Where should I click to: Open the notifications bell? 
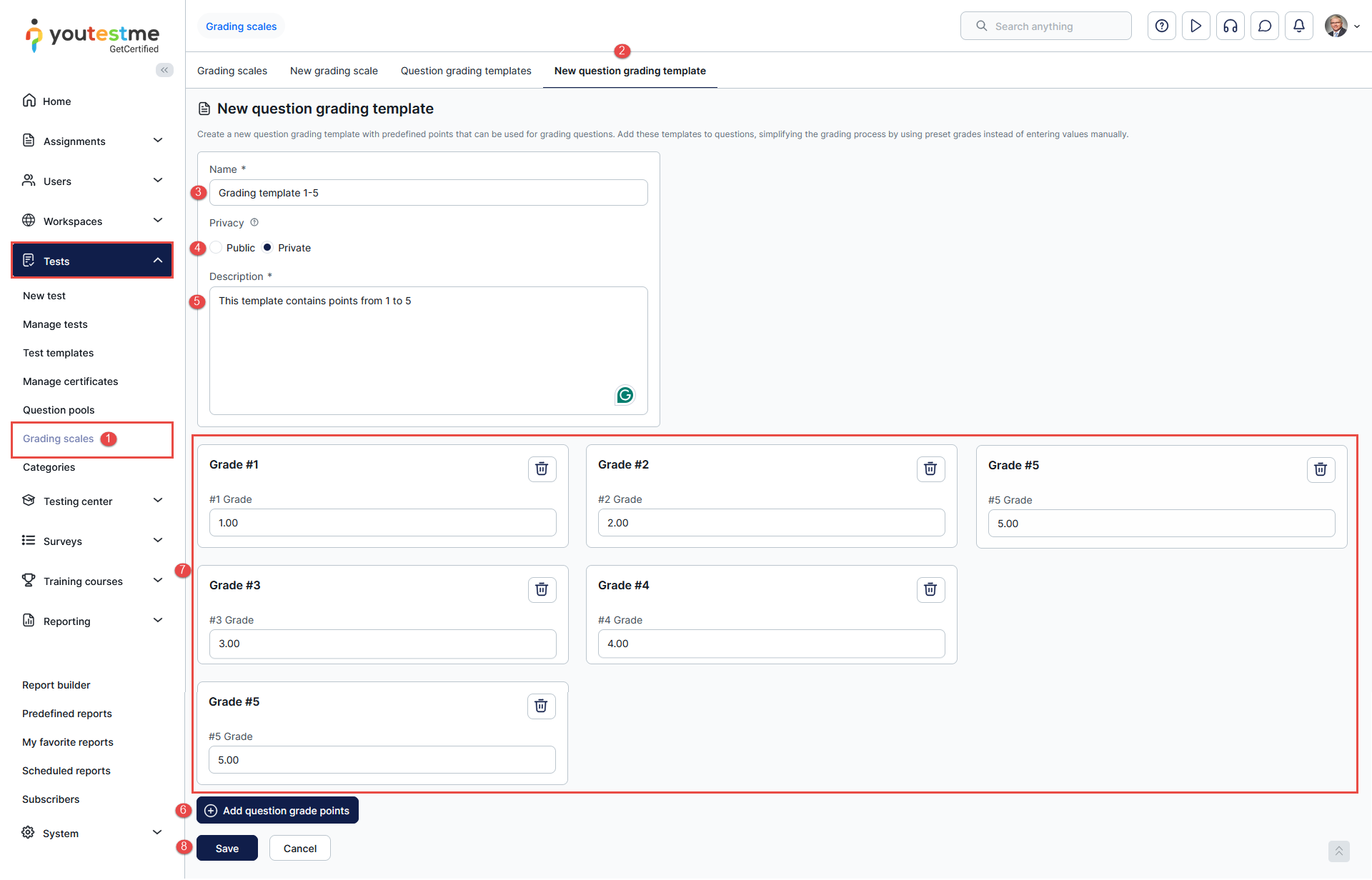click(x=1298, y=26)
